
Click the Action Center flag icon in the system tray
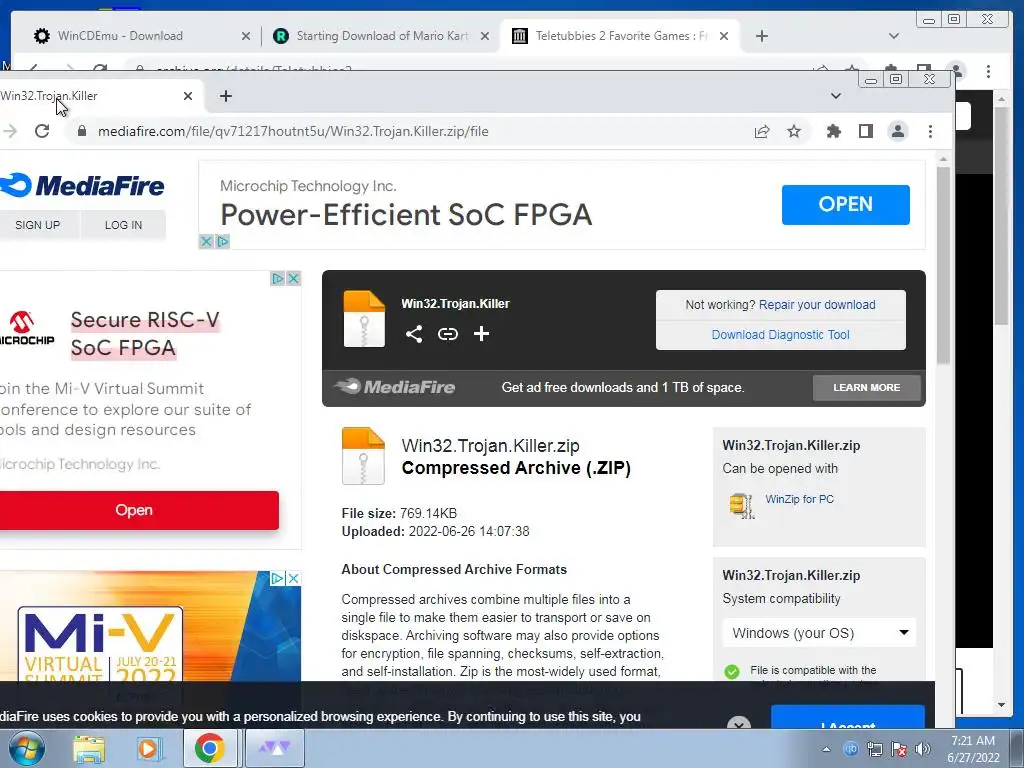899,749
